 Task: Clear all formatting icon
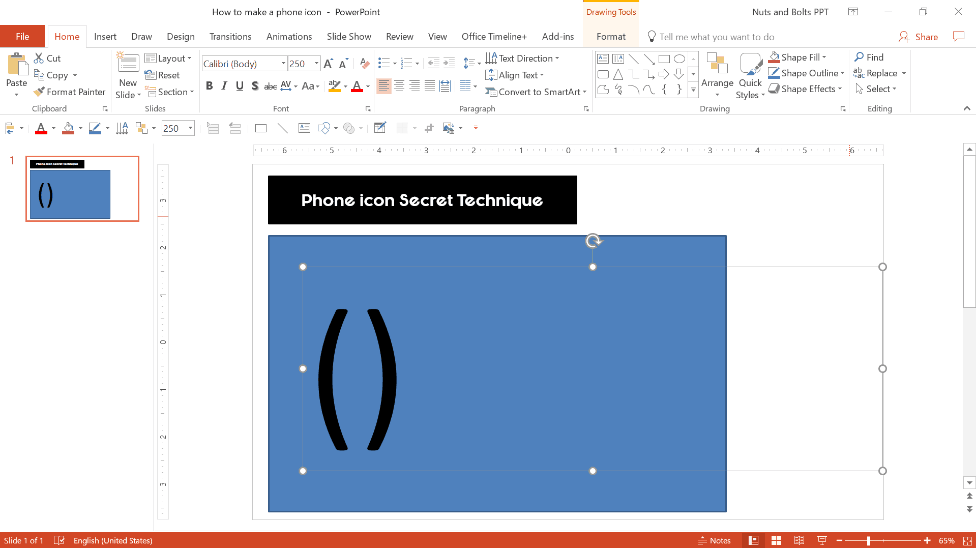point(365,64)
